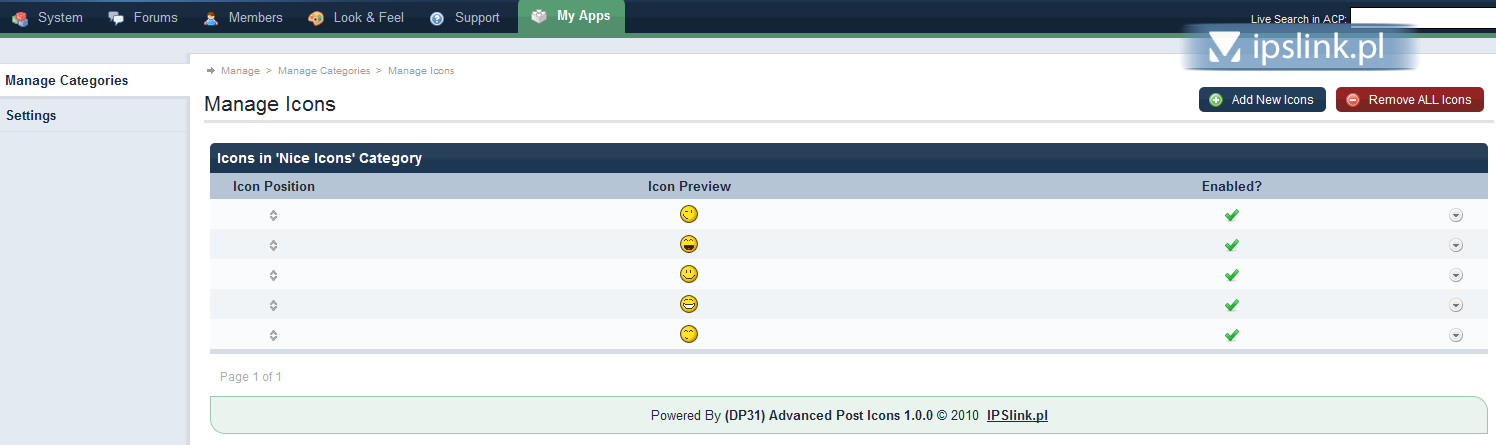1496x445 pixels.
Task: Click the toothy grin smiley preview
Action: click(x=688, y=304)
